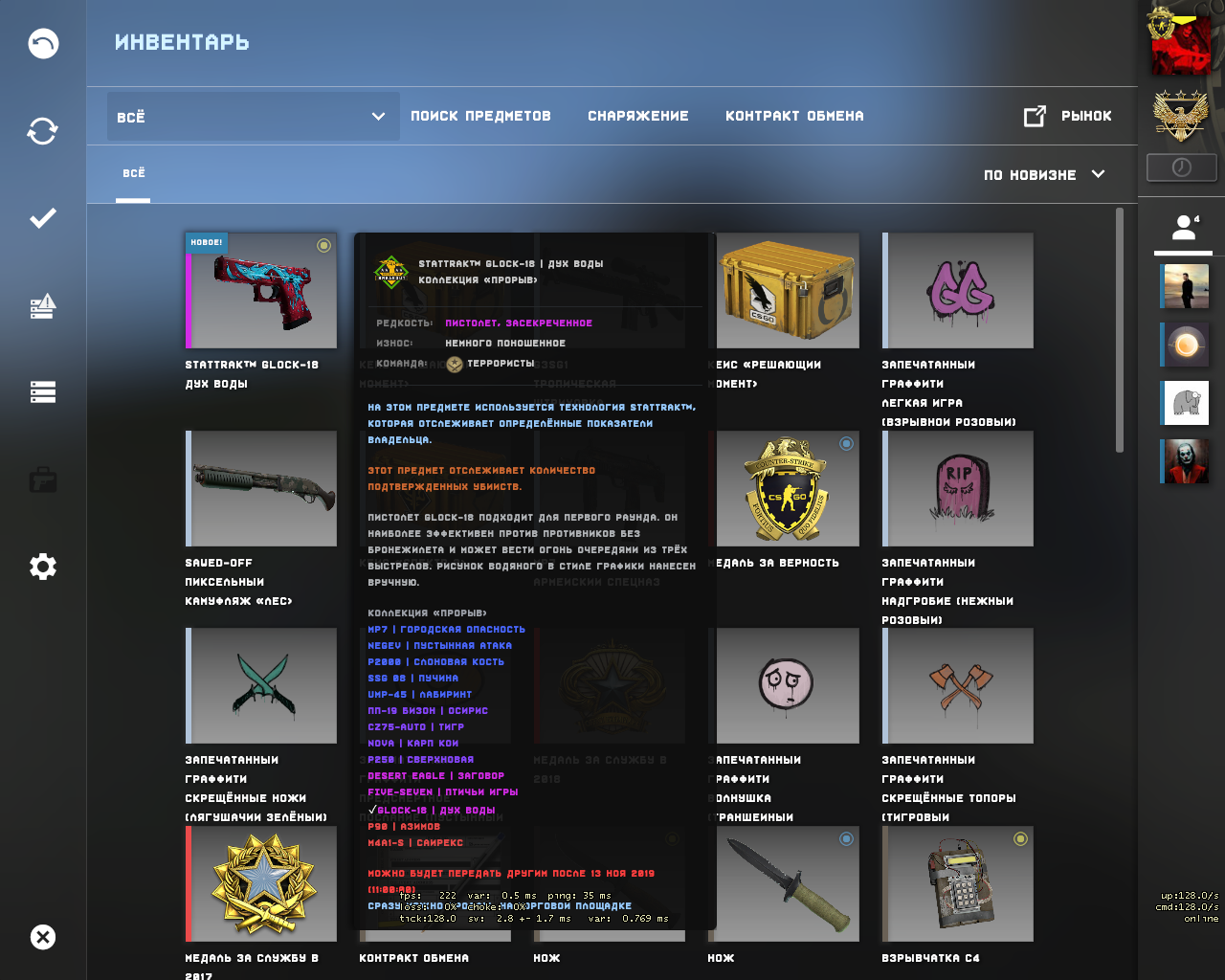Switch to the СНАРЯЖЕНИЕ tab
This screenshot has width=1225, height=980.
click(x=638, y=116)
